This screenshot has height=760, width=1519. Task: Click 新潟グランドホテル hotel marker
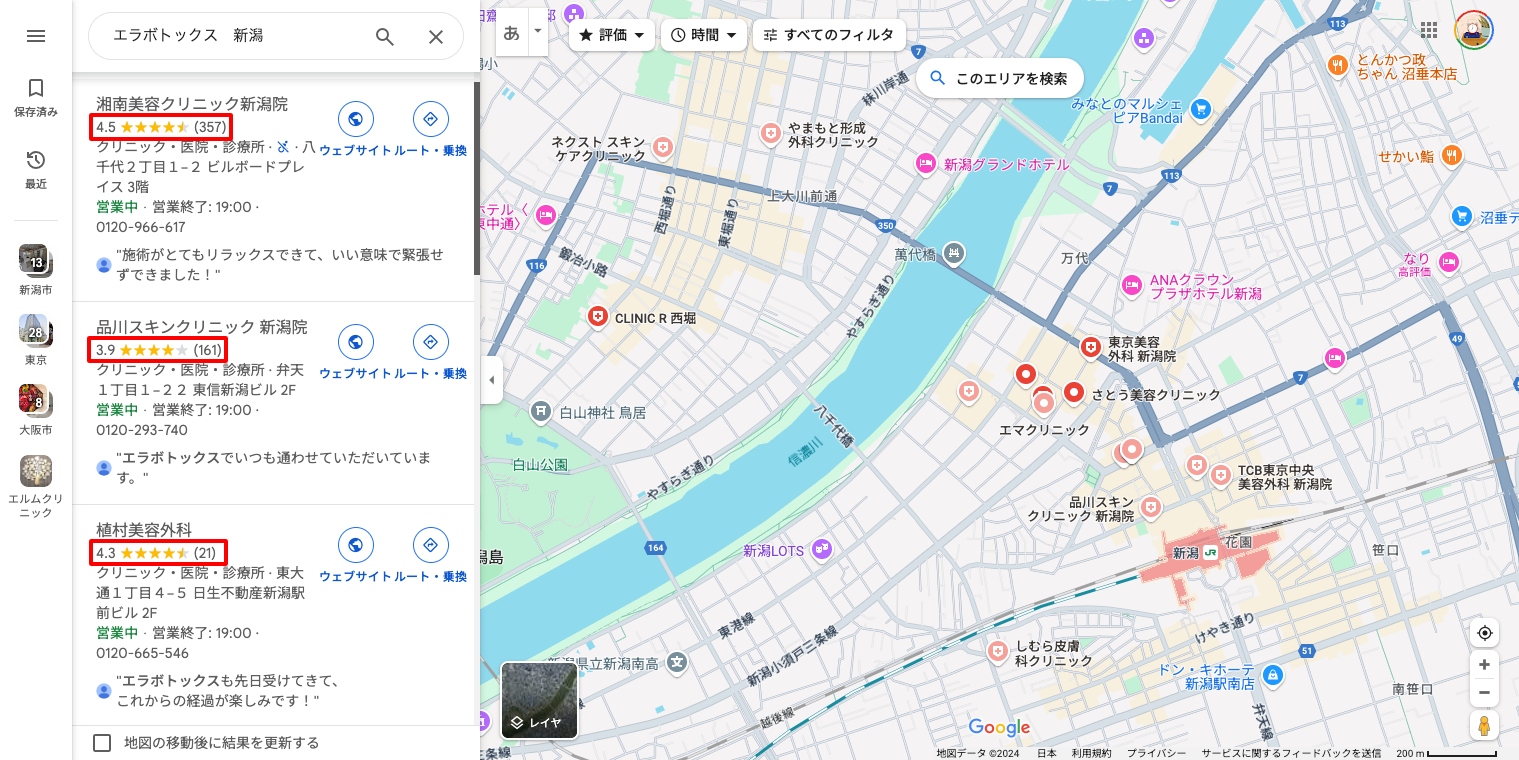(x=926, y=164)
